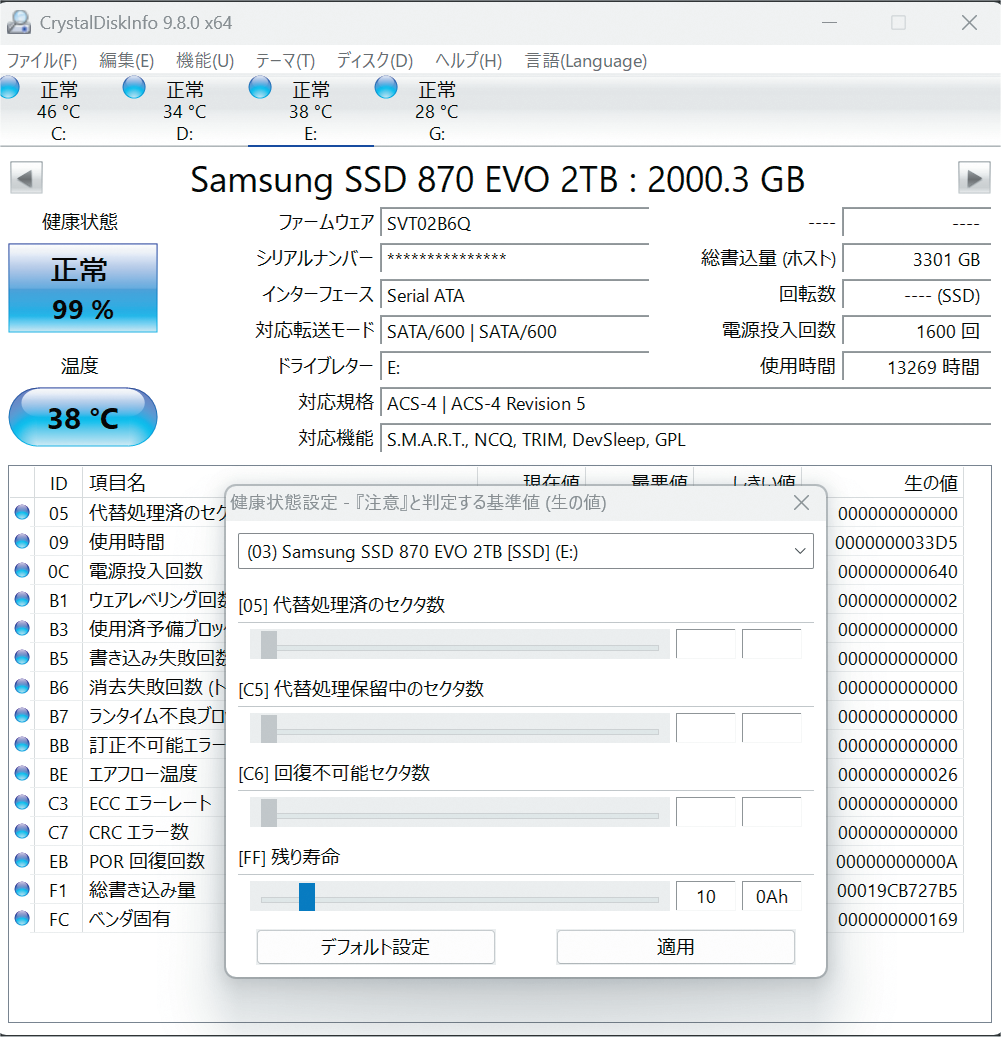Viewport: 1001px width, 1037px height.
Task: Go to next disk with right arrow
Action: tap(974, 178)
